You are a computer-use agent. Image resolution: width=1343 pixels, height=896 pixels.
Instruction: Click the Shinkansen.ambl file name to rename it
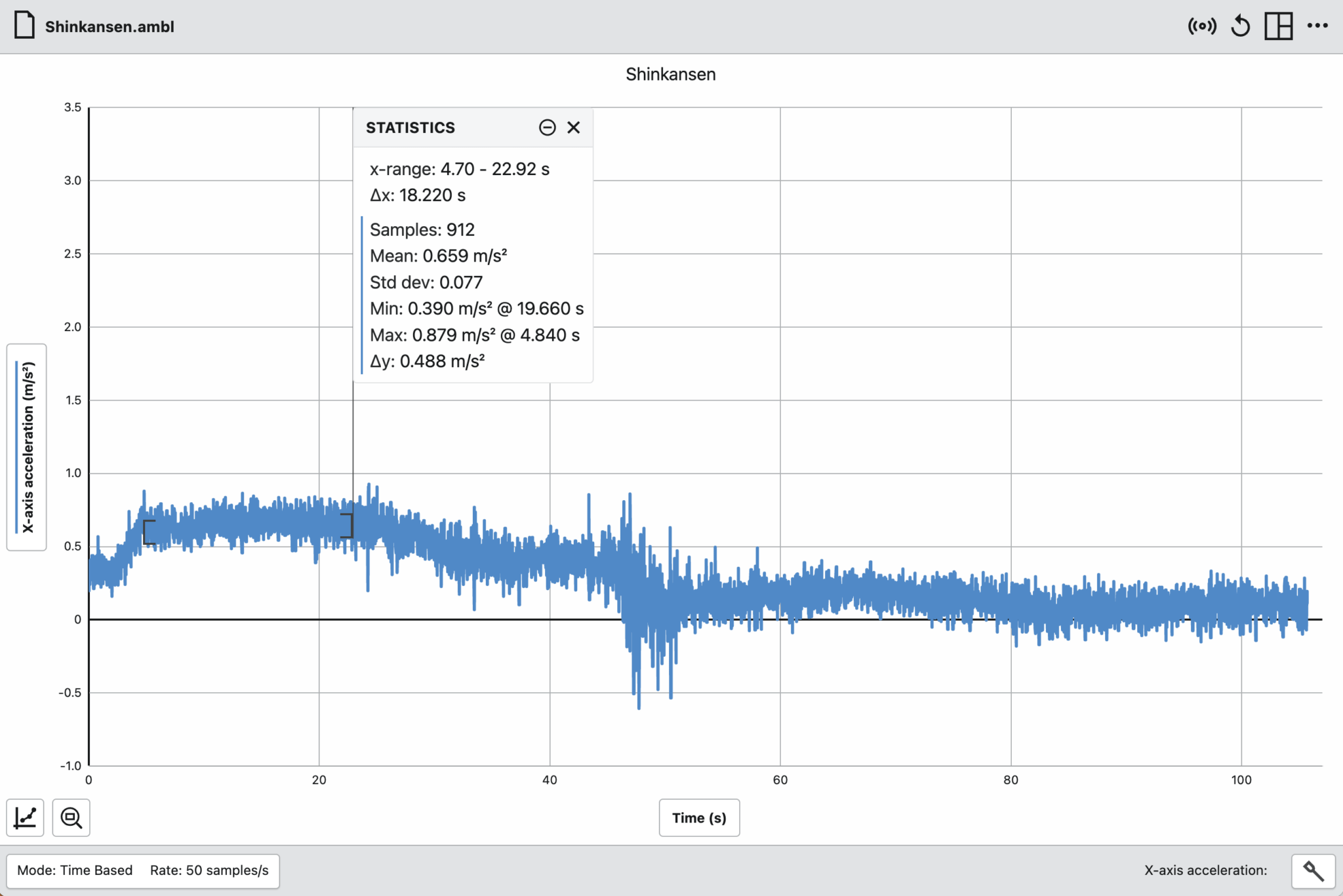point(109,26)
